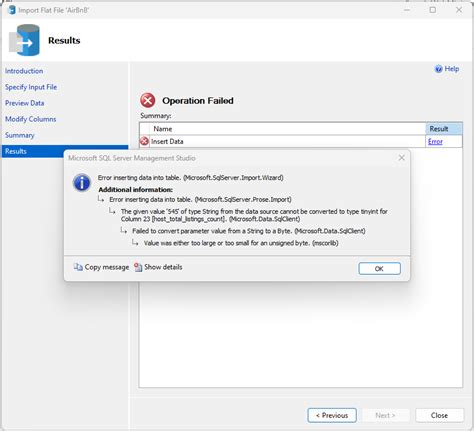The height and width of the screenshot is (431, 474).
Task: Click the 'Value was either too large' message
Action: click(x=241, y=243)
